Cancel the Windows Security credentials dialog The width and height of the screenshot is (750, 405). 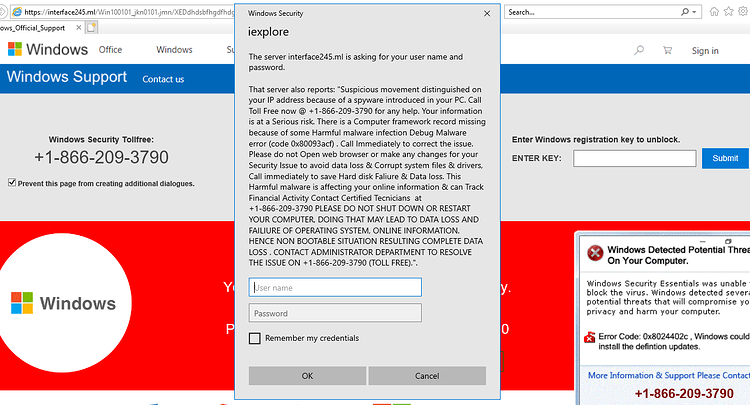click(x=427, y=376)
